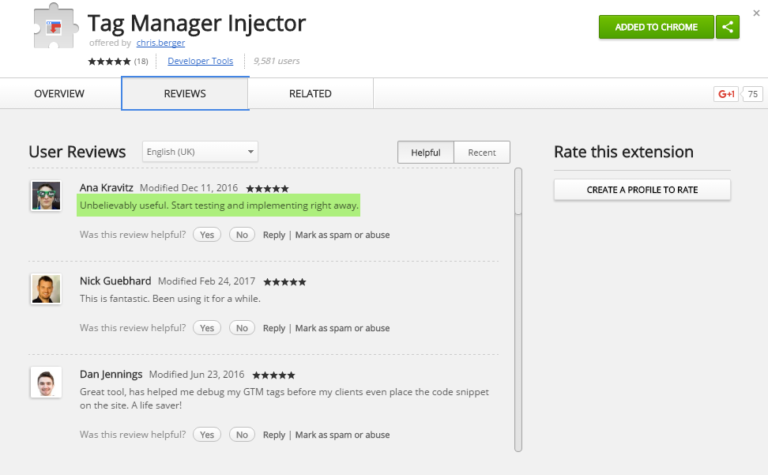Click the 75 count bubble beside G+1
Image resolution: width=768 pixels, height=475 pixels.
[x=752, y=94]
